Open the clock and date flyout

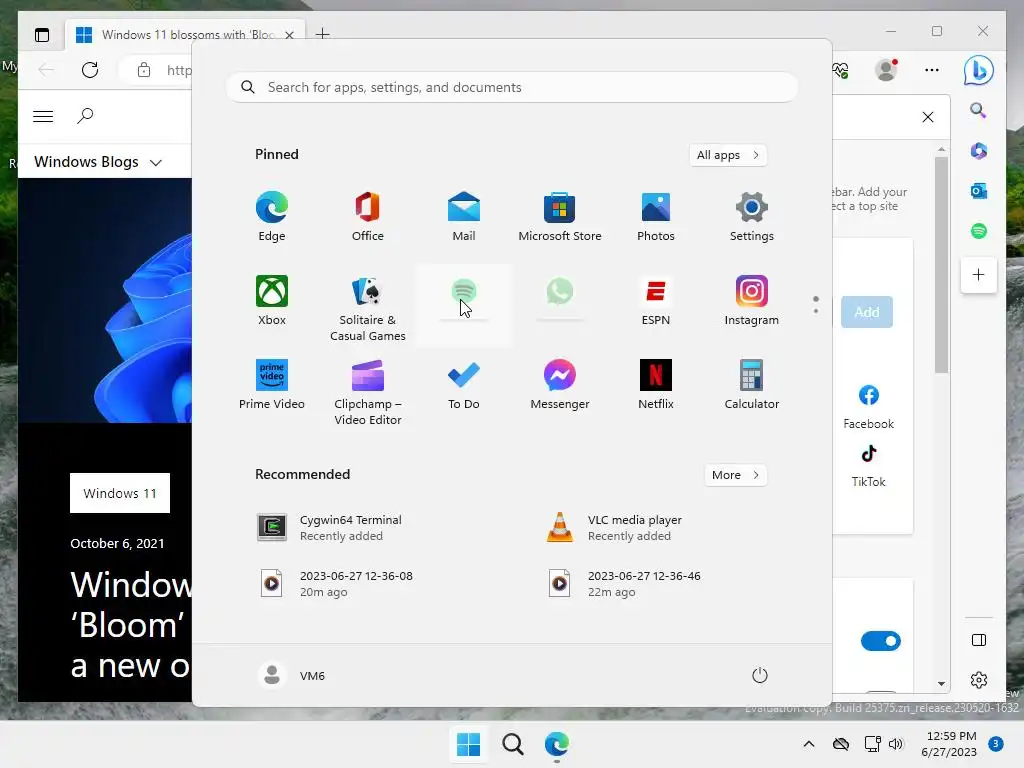pyautogui.click(x=949, y=744)
